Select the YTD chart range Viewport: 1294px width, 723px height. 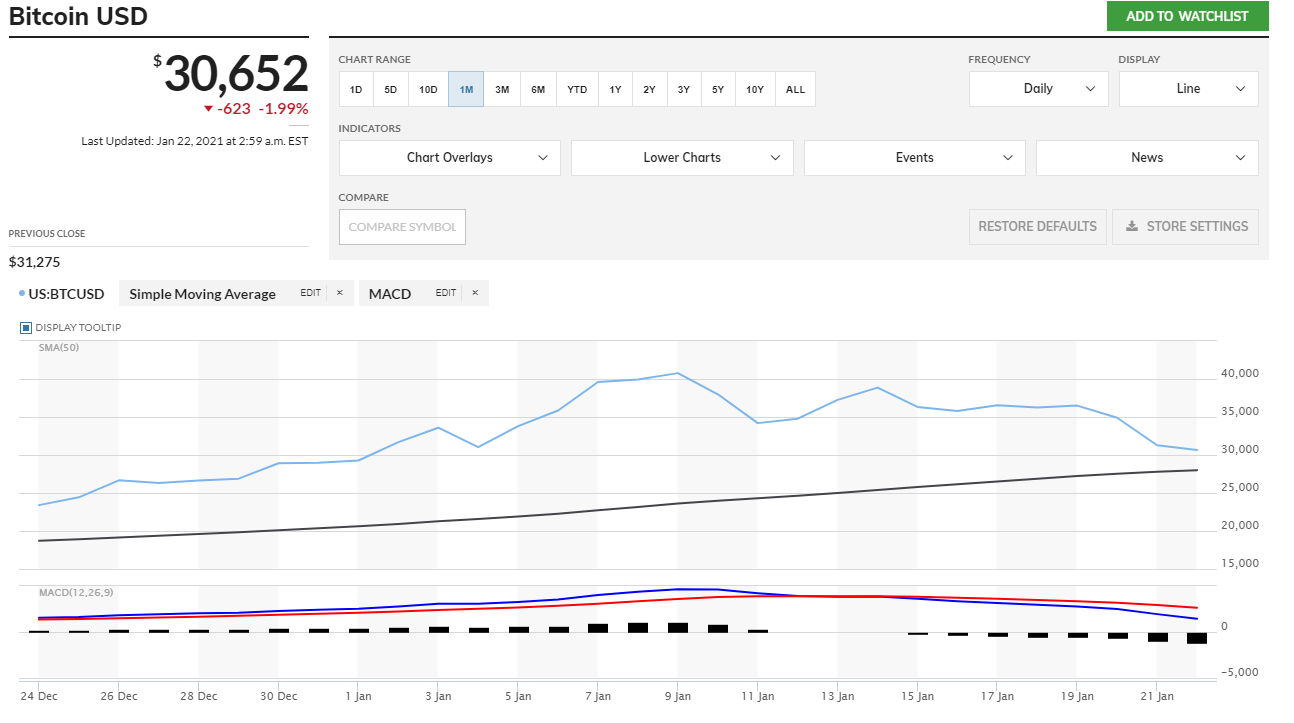[x=577, y=90]
